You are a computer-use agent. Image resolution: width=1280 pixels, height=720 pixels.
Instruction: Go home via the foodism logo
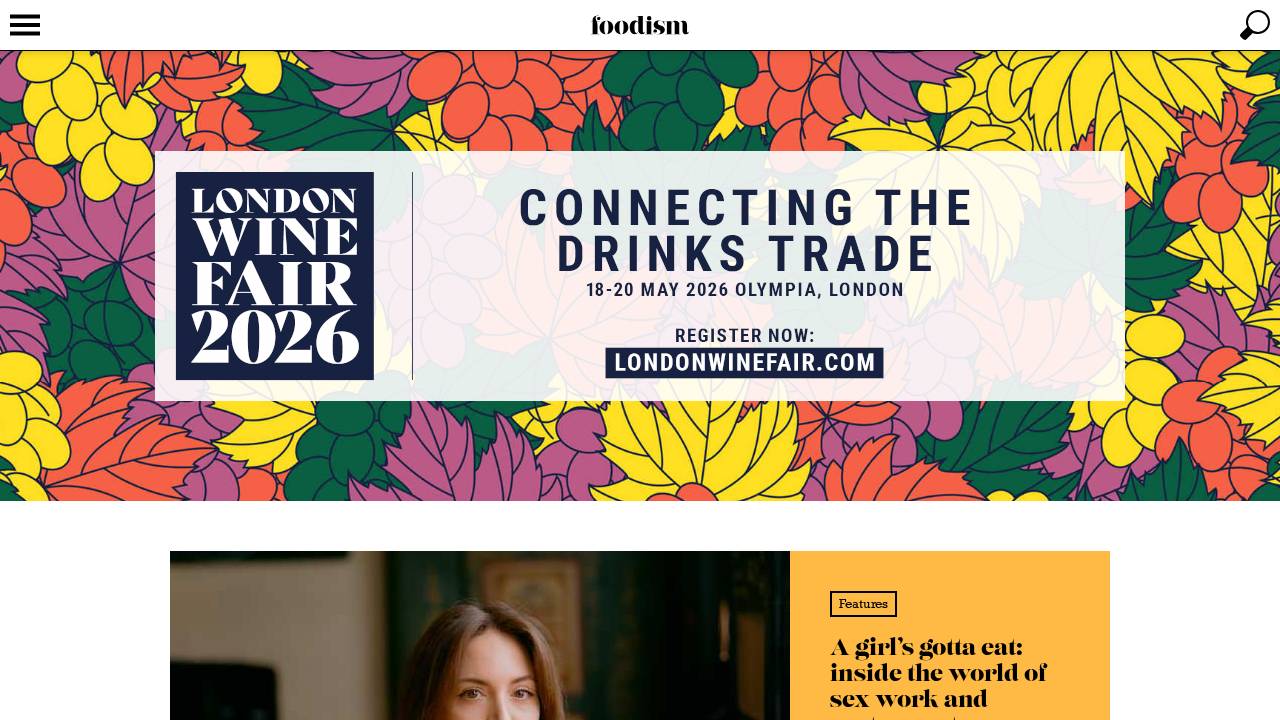coord(640,25)
